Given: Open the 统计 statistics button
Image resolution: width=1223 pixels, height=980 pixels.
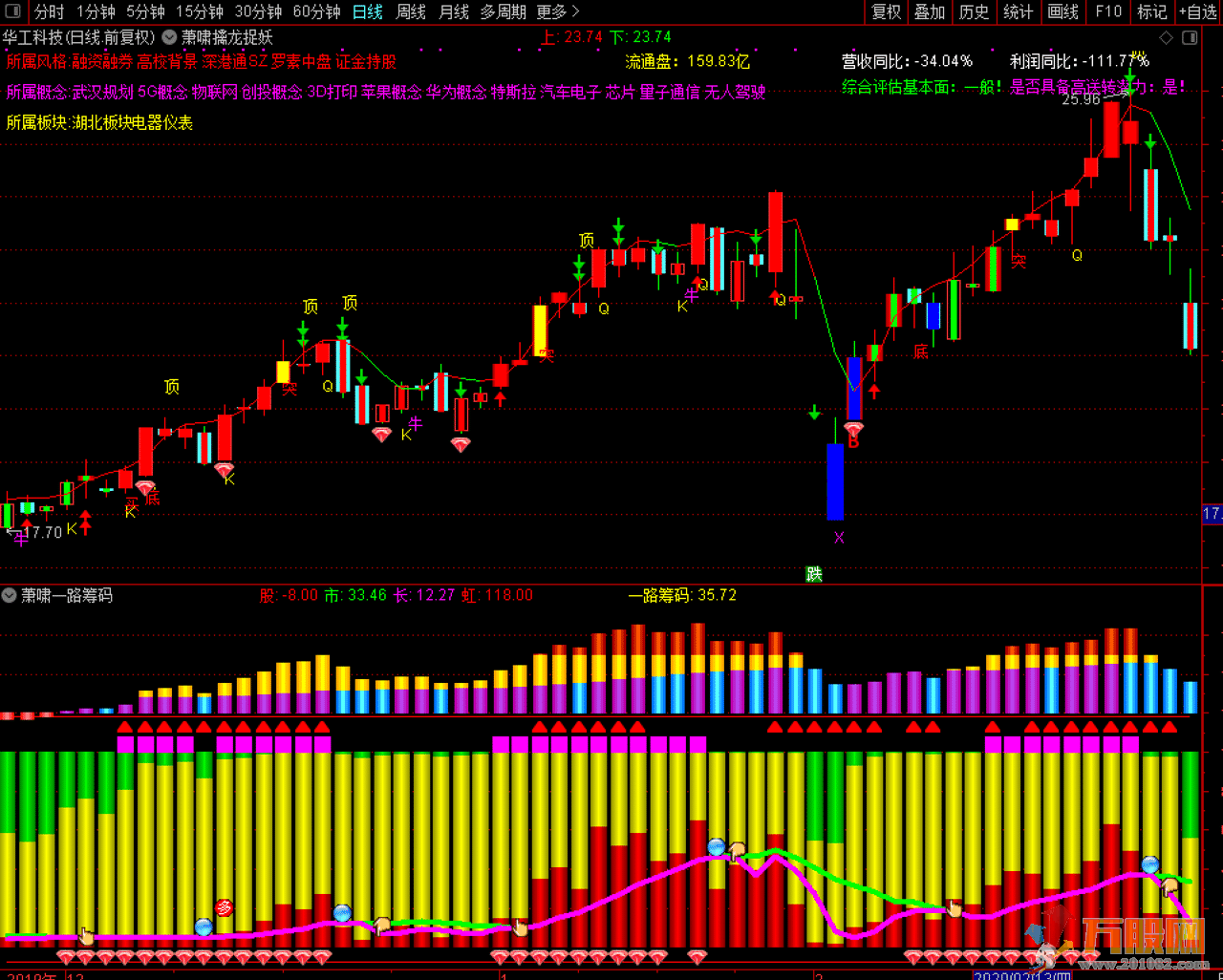Looking at the screenshot, I should click(x=1018, y=11).
